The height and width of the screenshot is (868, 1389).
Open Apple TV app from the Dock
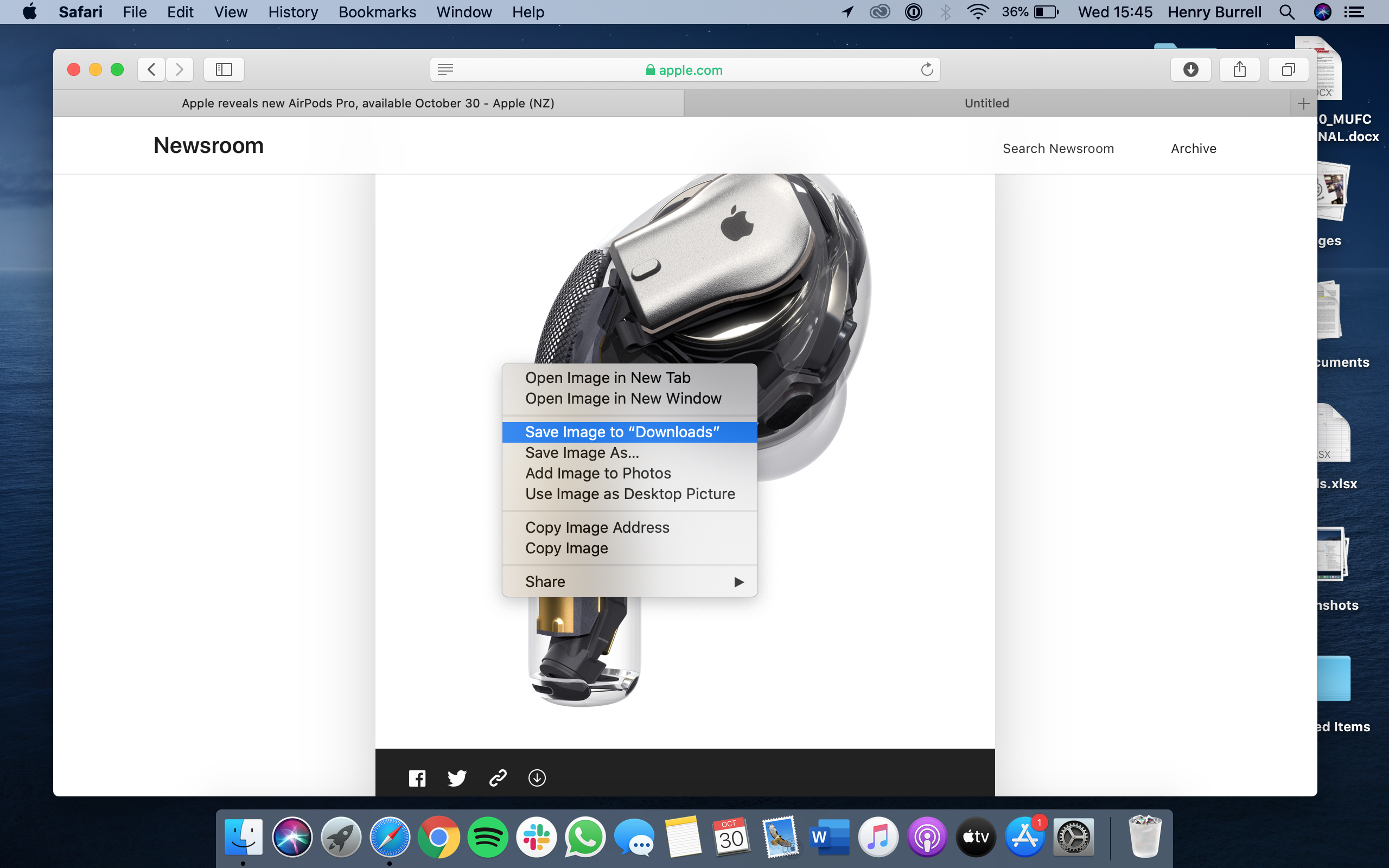(x=975, y=837)
